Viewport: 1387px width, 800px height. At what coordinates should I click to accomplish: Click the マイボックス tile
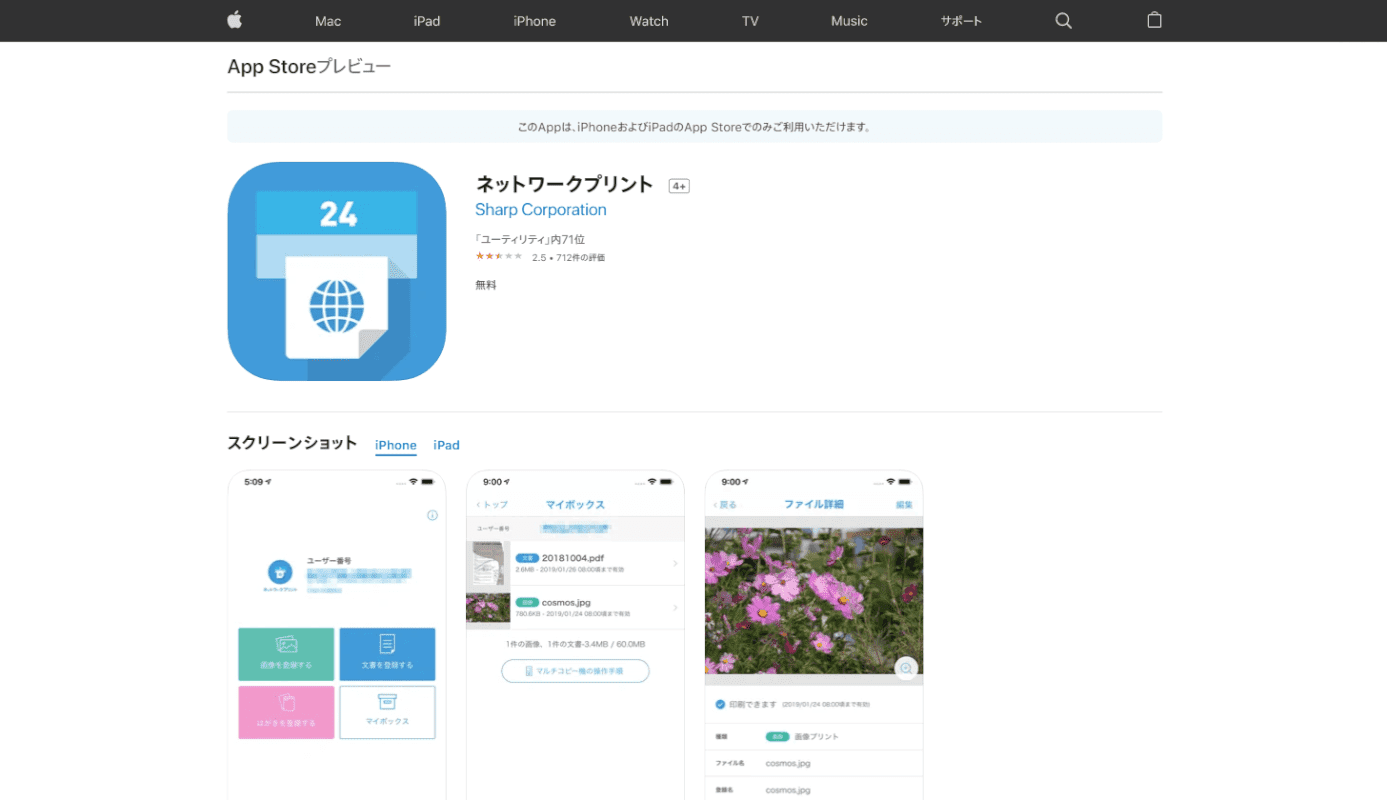coord(387,712)
